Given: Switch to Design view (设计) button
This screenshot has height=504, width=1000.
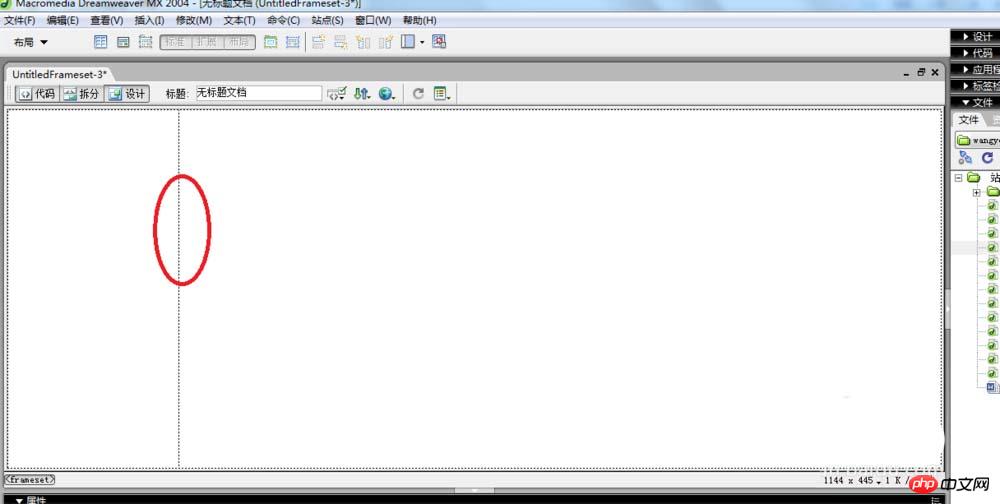Looking at the screenshot, I should 127,94.
